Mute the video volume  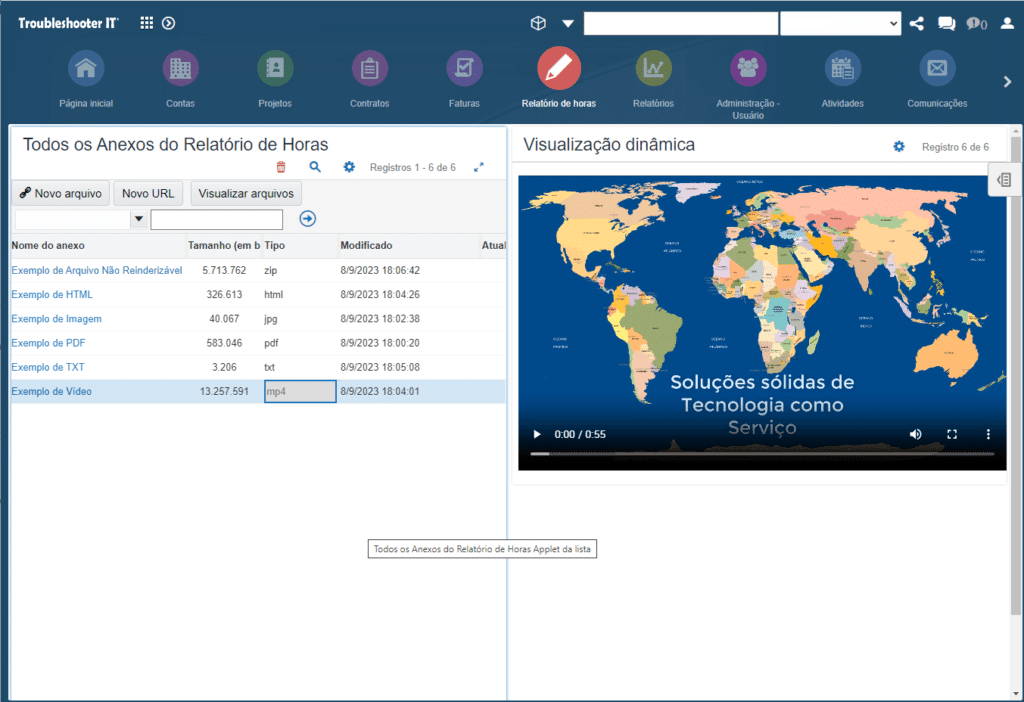point(916,434)
